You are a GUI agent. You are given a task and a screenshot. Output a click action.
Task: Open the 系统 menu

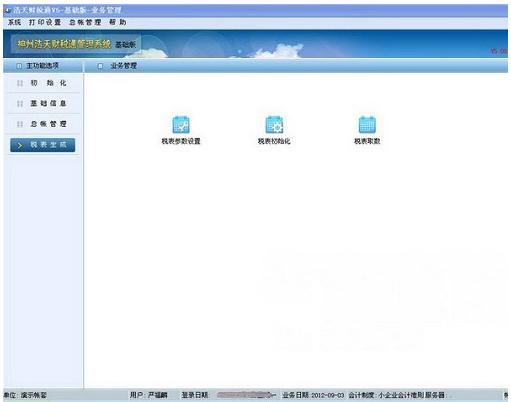pos(14,22)
